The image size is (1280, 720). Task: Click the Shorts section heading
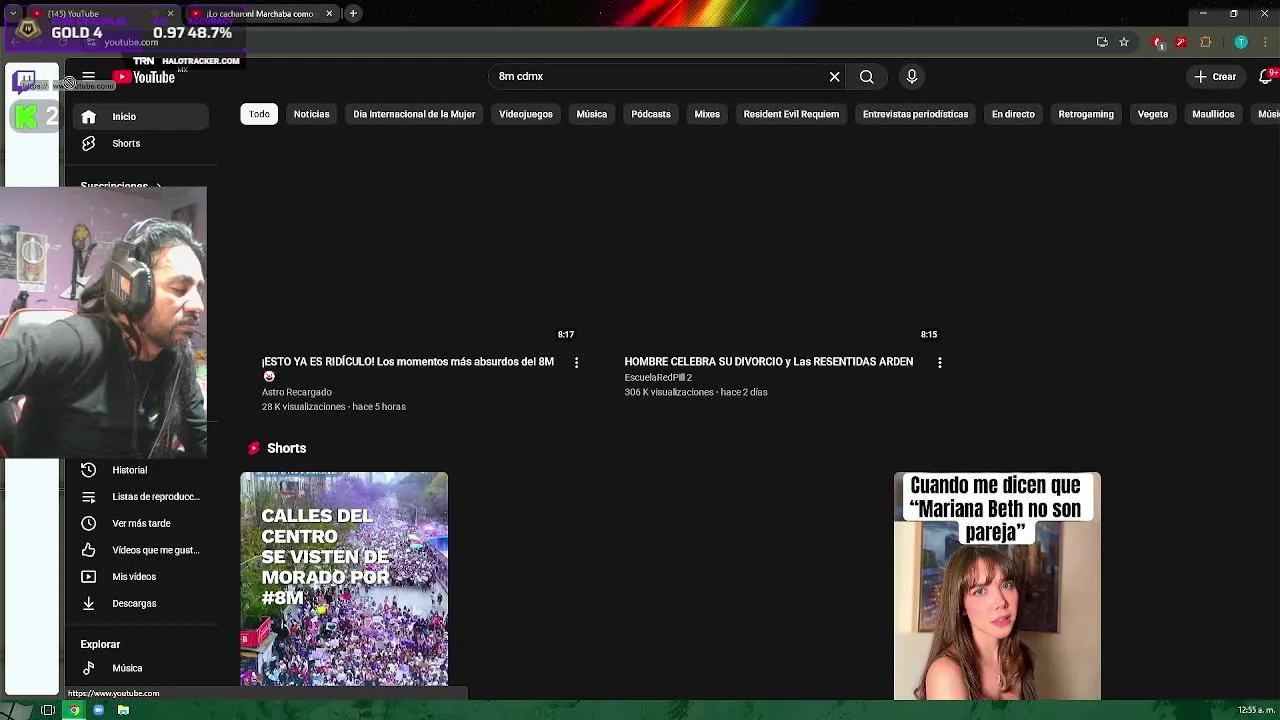tap(286, 448)
